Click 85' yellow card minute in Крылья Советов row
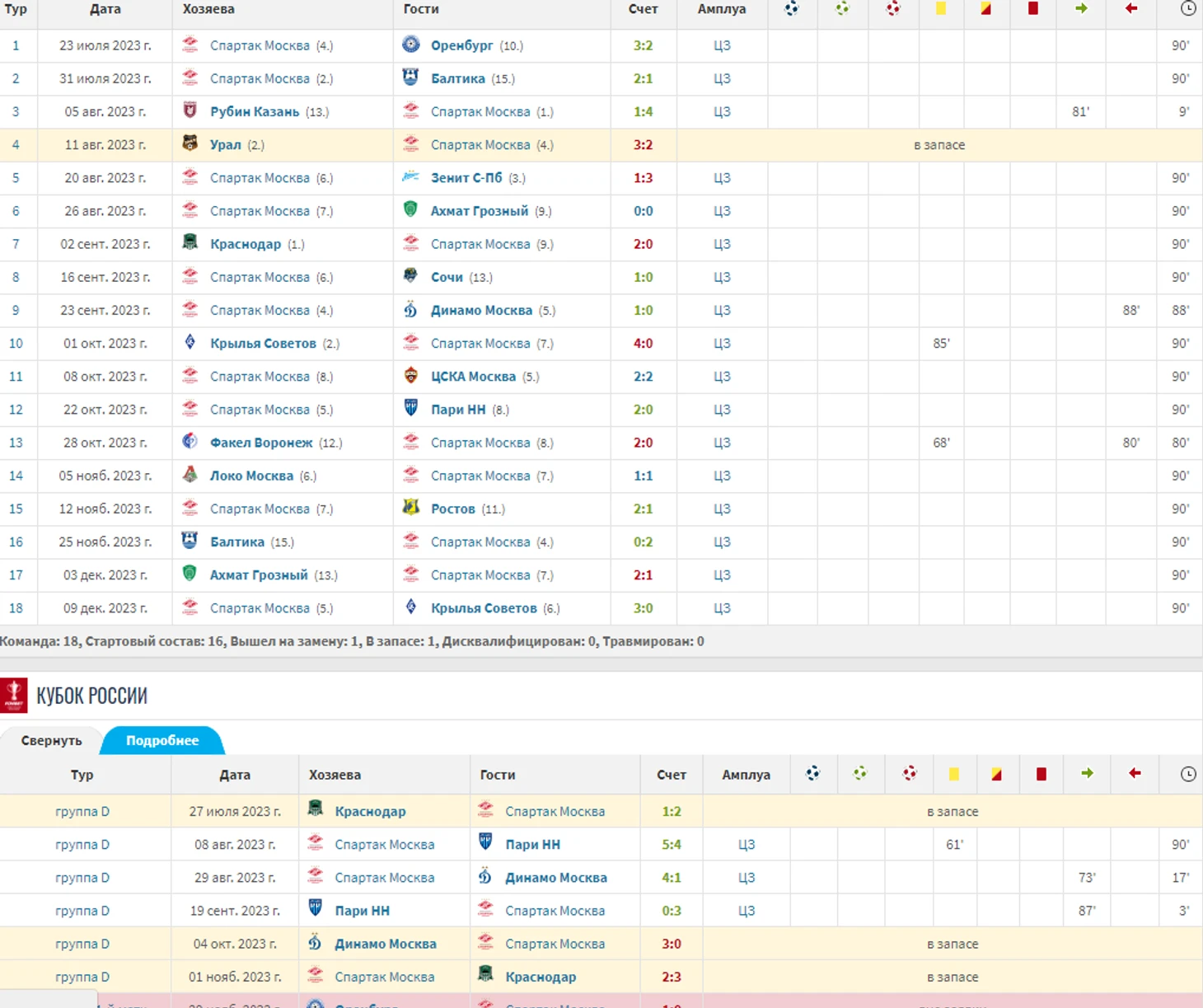1203x1008 pixels. click(x=941, y=343)
